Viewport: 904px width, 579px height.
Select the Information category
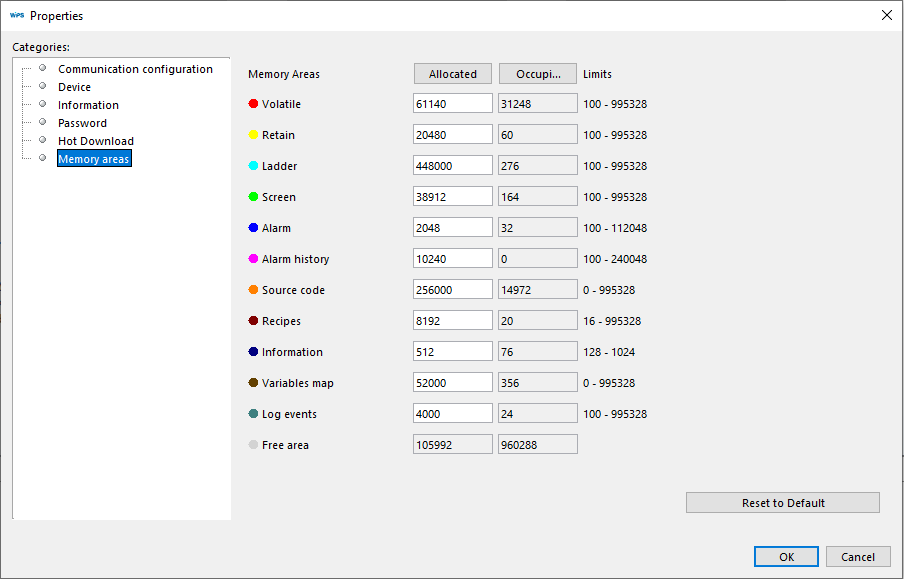pyautogui.click(x=88, y=104)
